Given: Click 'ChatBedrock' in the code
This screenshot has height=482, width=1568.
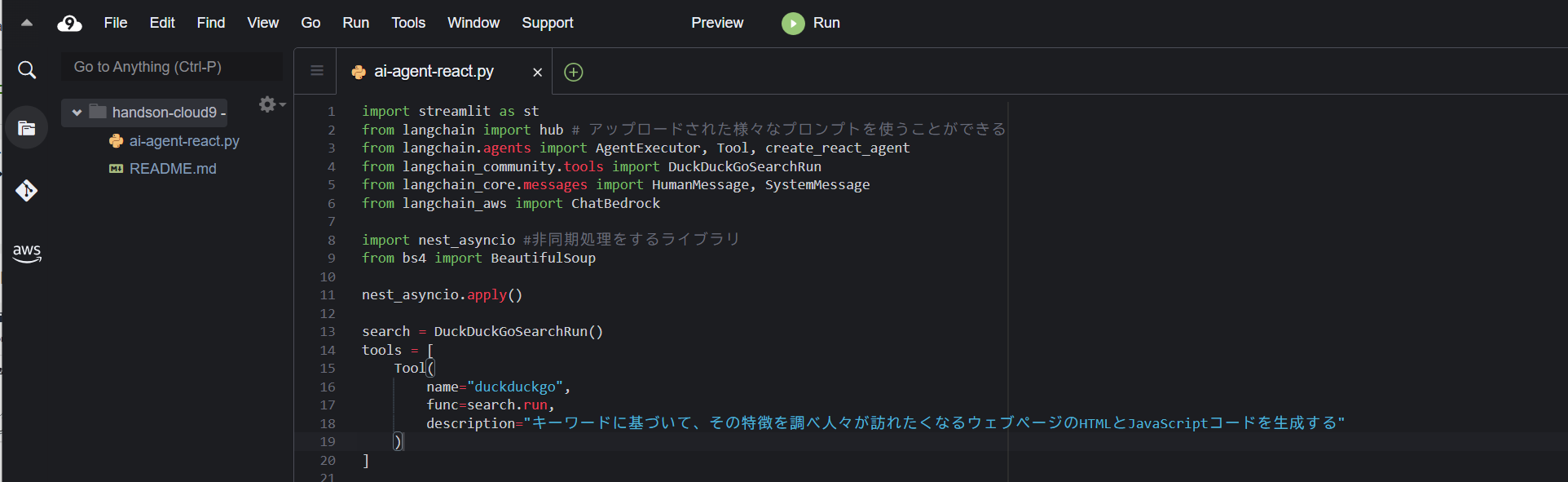Looking at the screenshot, I should [x=615, y=203].
